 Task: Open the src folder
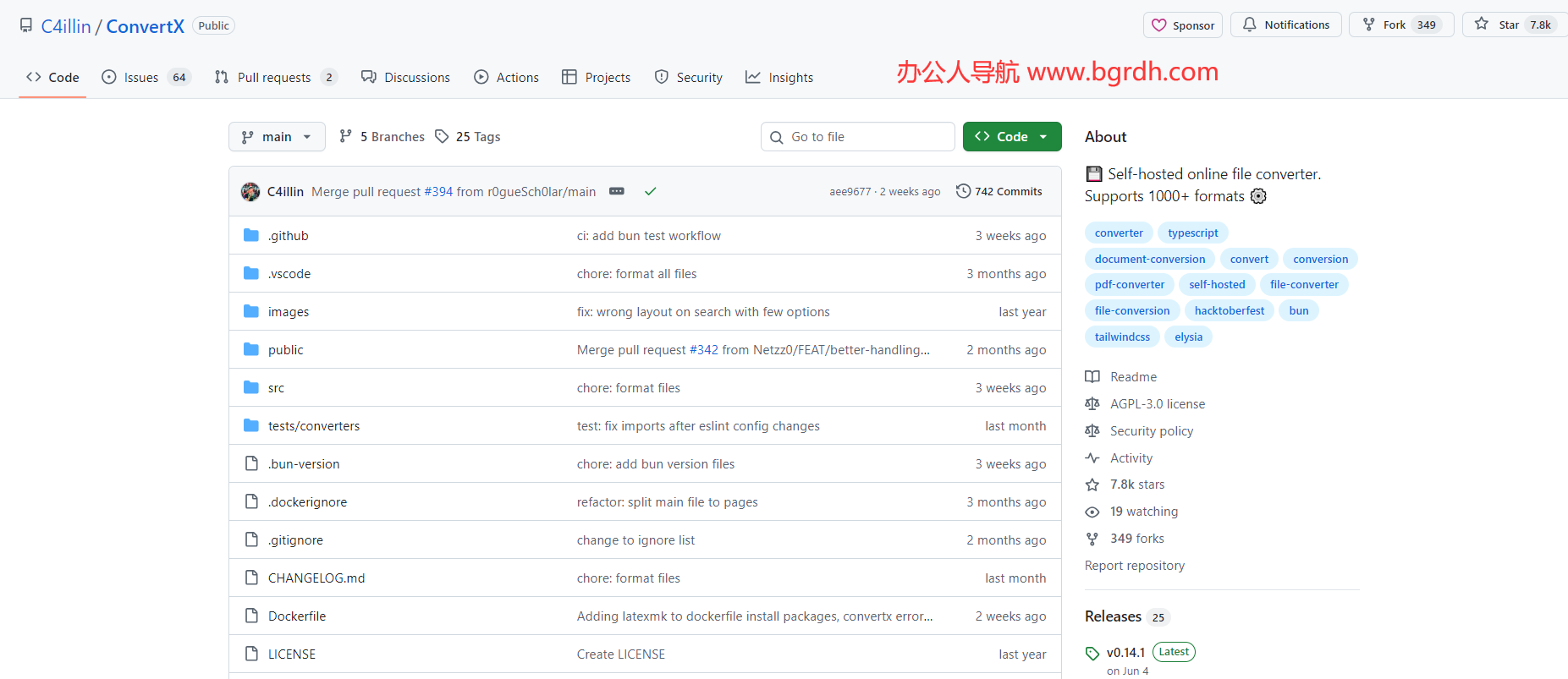pos(276,388)
